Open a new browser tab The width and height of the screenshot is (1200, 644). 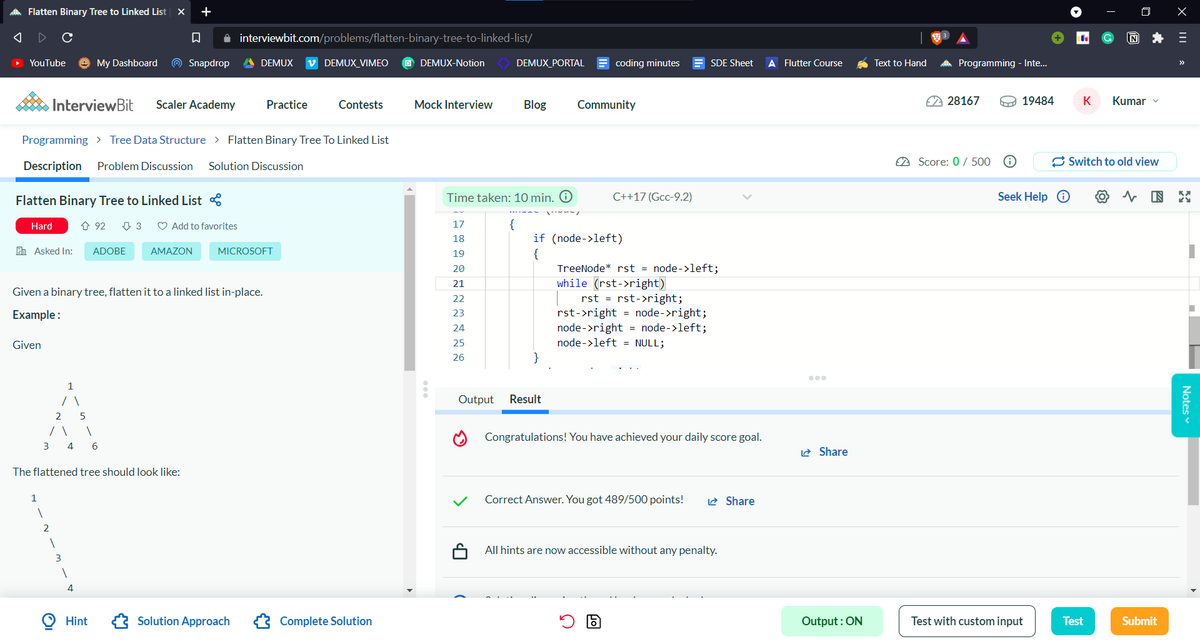coord(205,12)
